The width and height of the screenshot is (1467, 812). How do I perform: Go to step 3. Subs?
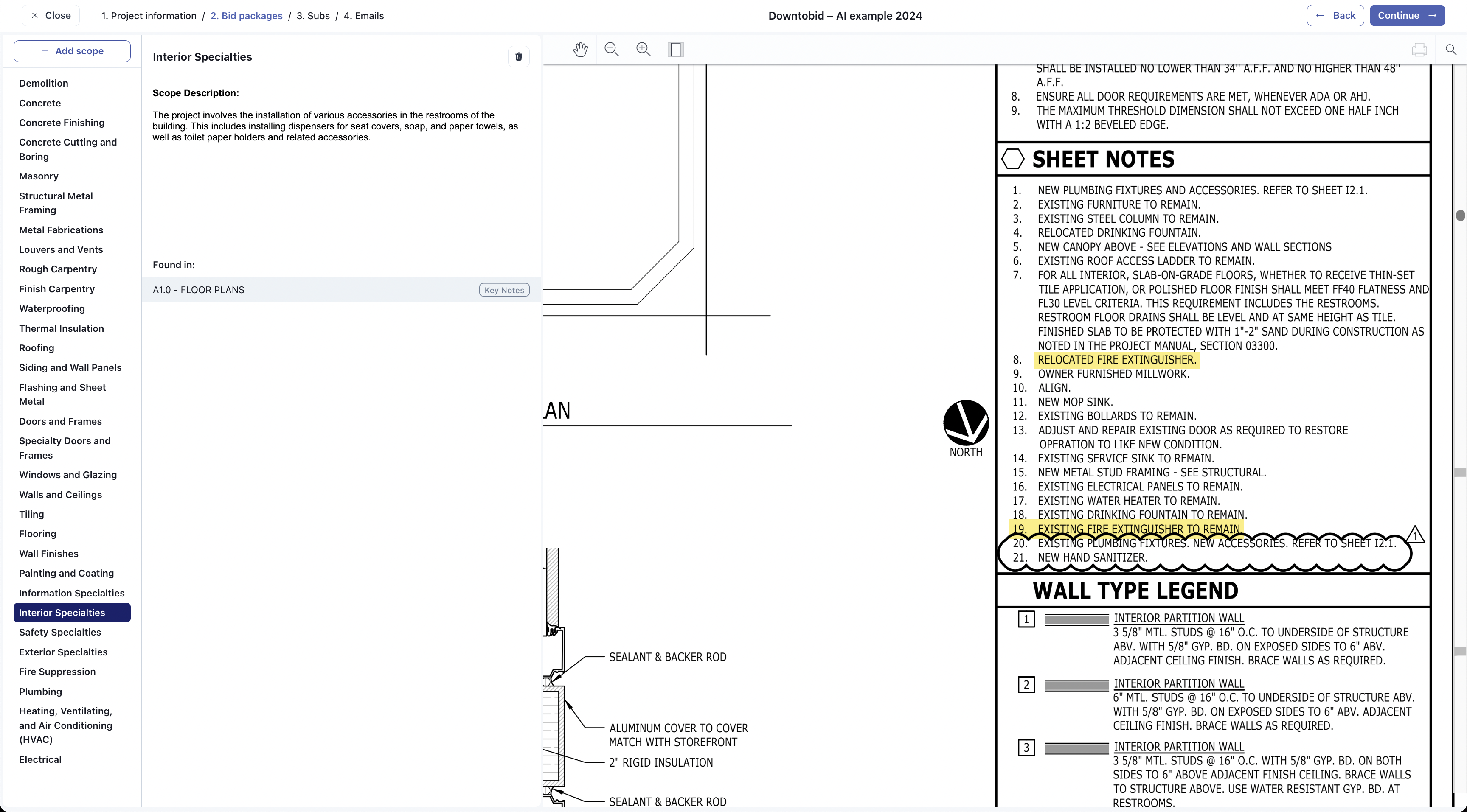(x=313, y=15)
